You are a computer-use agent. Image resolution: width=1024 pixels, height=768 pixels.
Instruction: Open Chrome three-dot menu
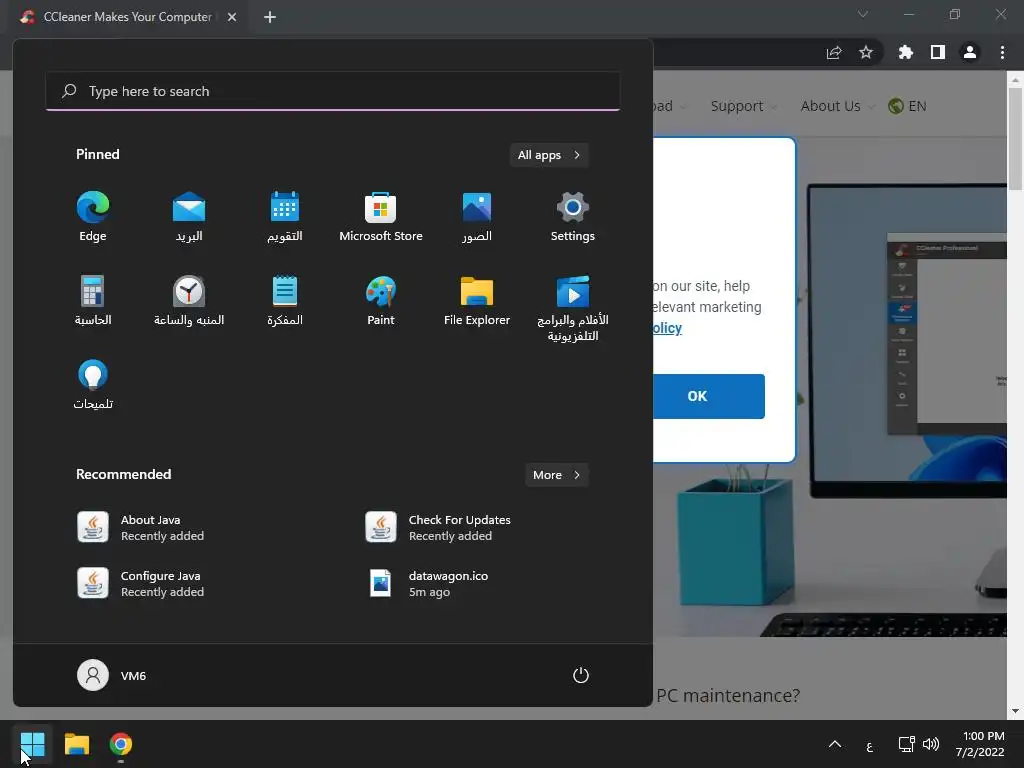coord(1002,52)
